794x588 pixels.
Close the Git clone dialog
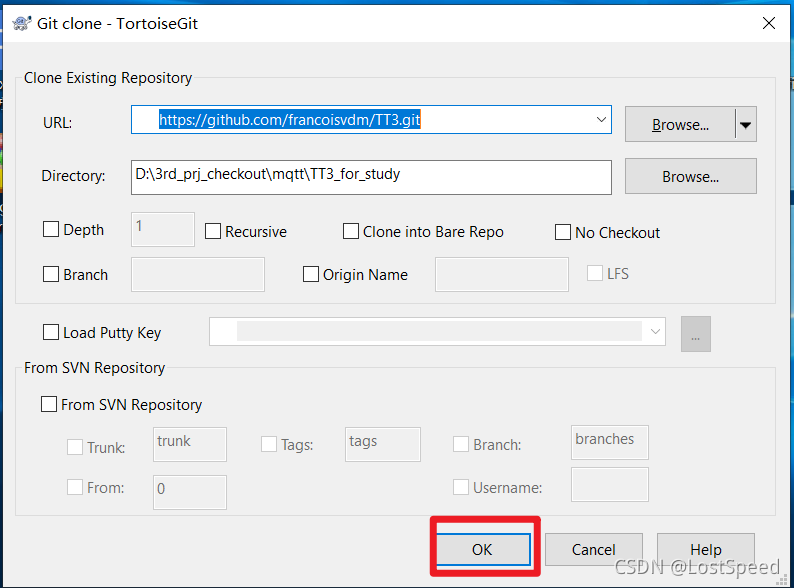coord(769,23)
